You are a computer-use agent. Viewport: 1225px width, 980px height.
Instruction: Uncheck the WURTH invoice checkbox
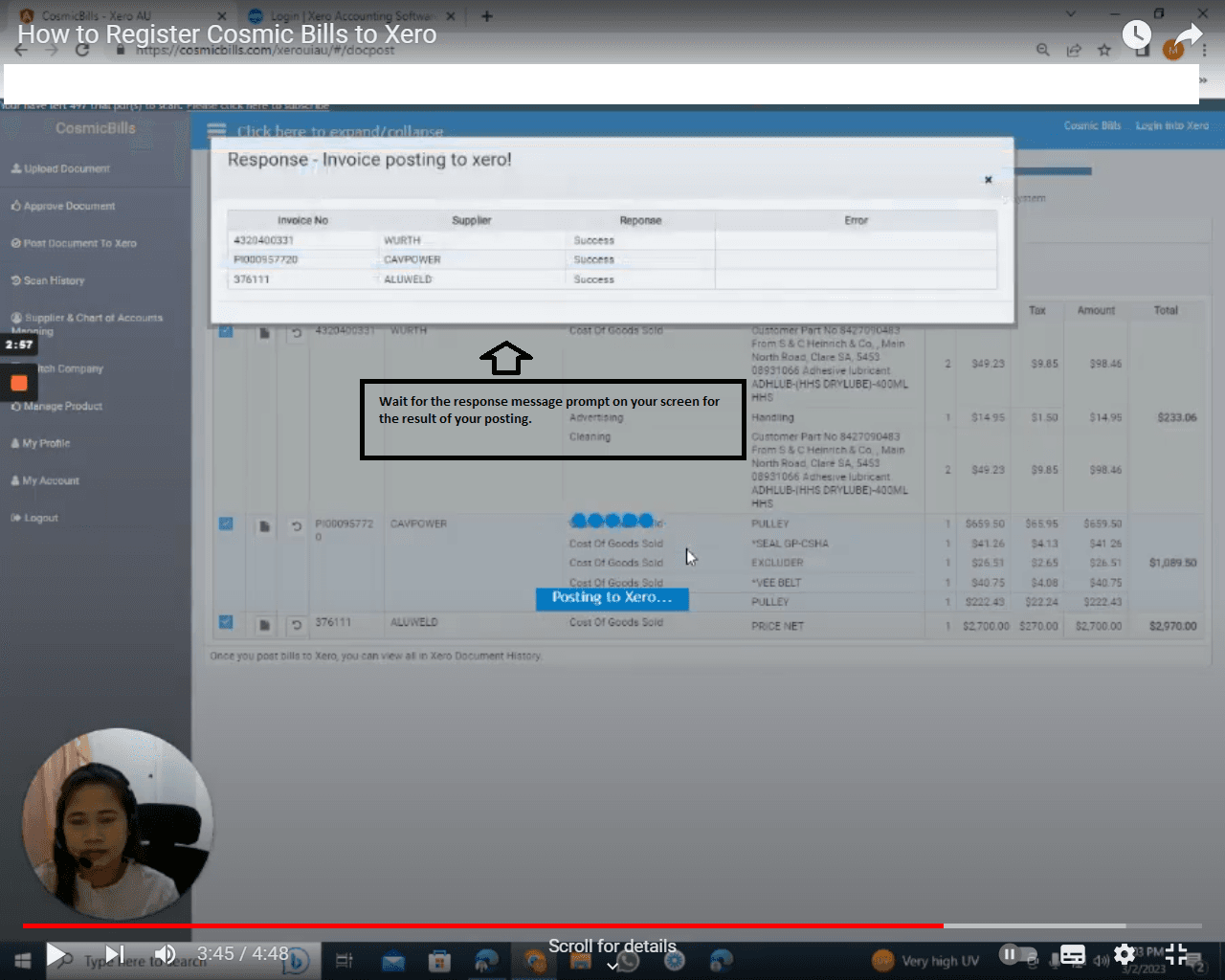tap(226, 331)
